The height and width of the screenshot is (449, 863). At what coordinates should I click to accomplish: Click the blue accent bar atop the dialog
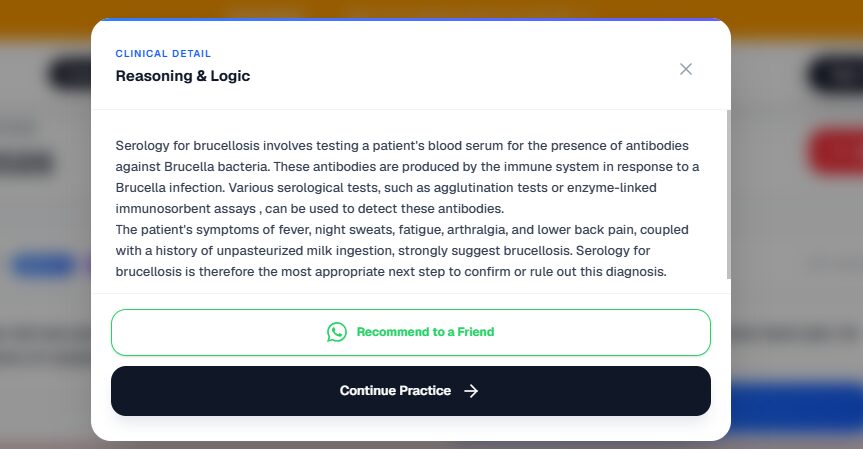tap(411, 20)
